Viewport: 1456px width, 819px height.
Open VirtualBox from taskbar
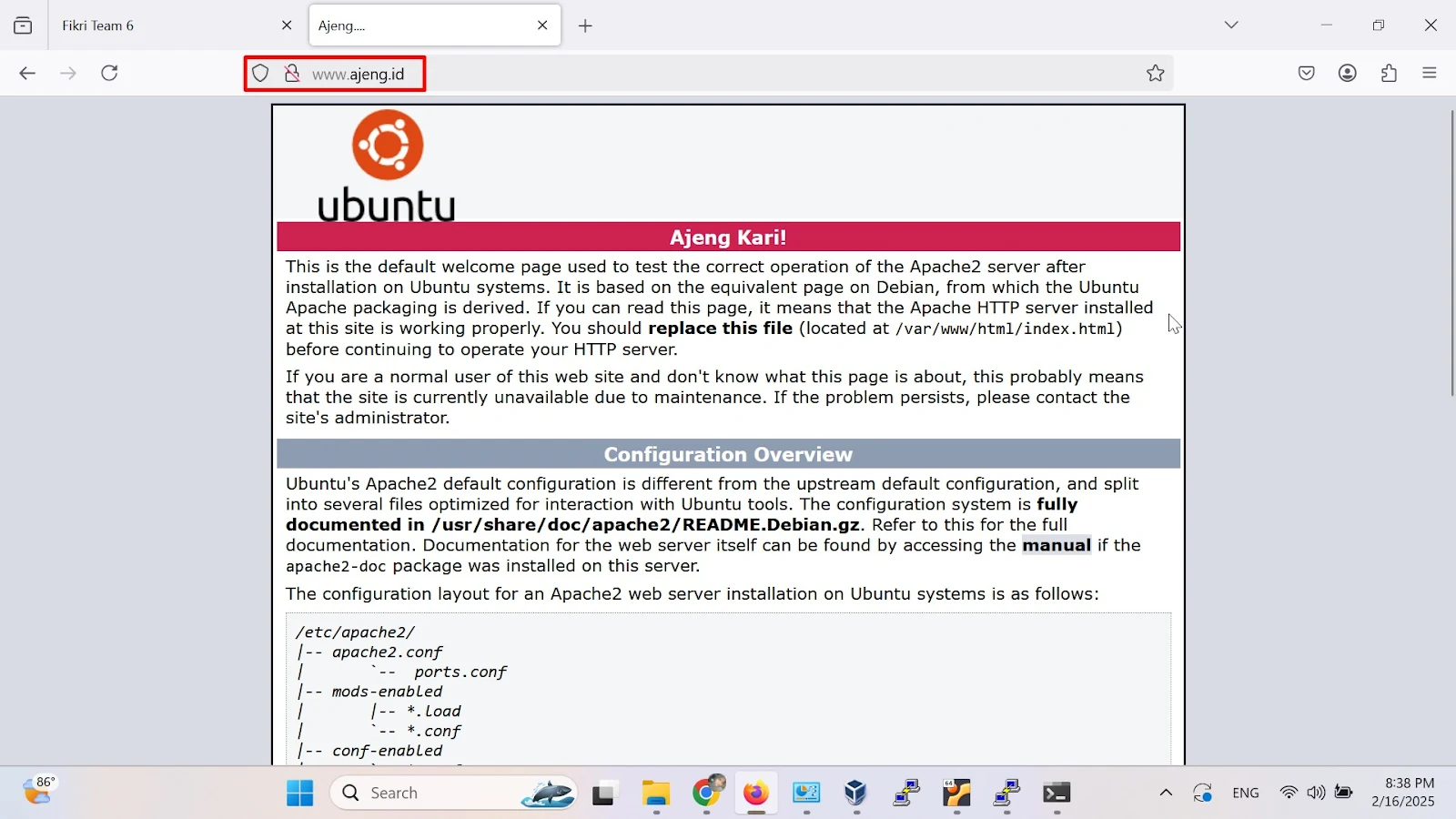tap(855, 794)
